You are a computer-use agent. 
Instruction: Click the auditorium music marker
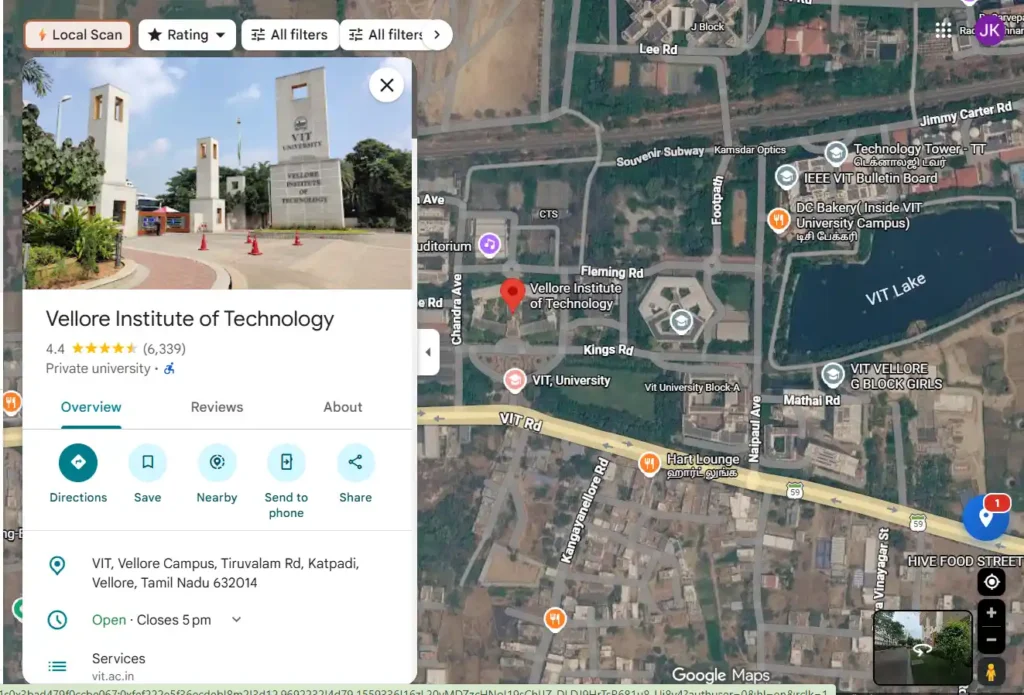click(x=489, y=245)
